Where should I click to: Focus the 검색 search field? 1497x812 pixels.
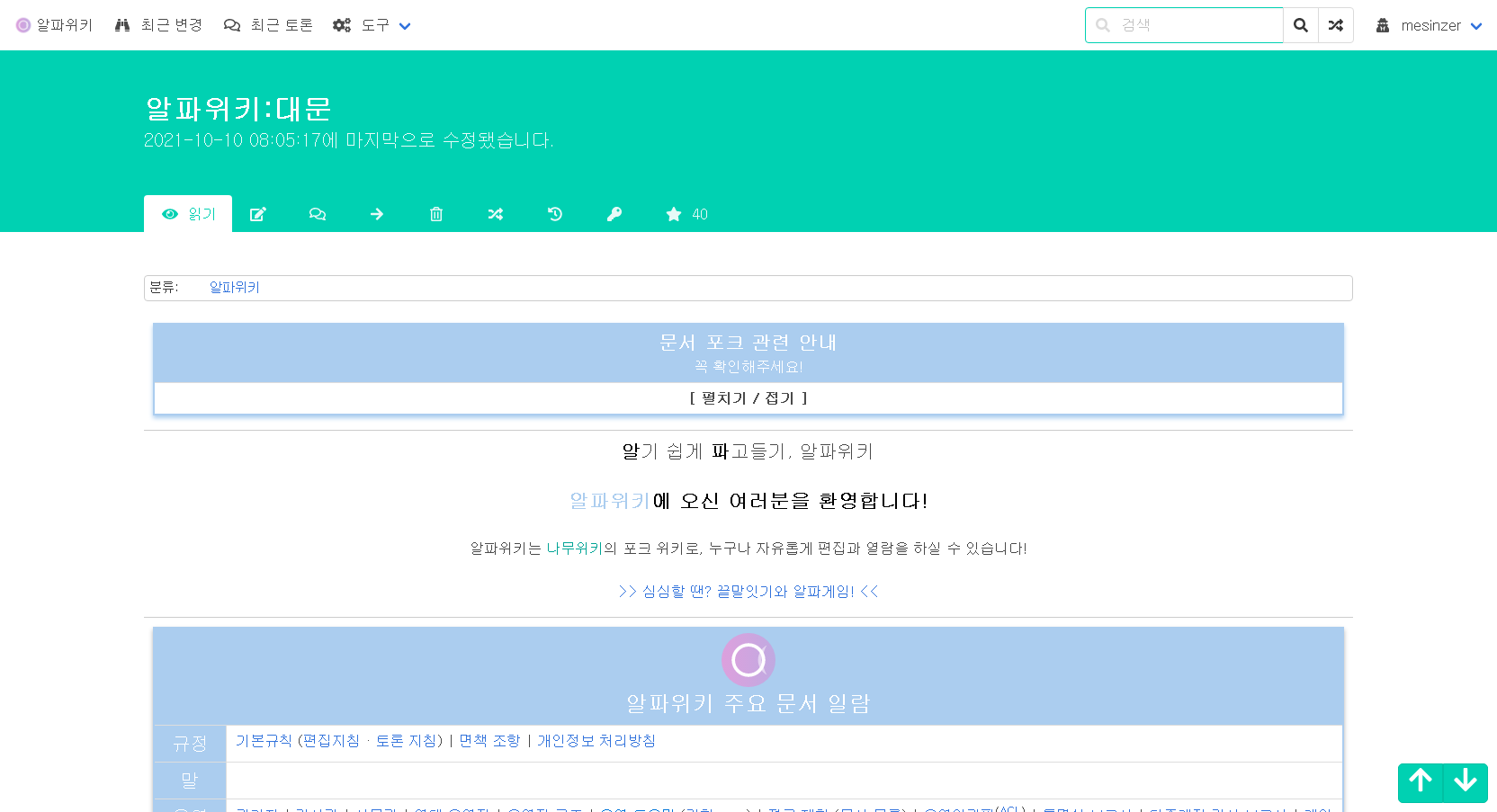pyautogui.click(x=1184, y=25)
